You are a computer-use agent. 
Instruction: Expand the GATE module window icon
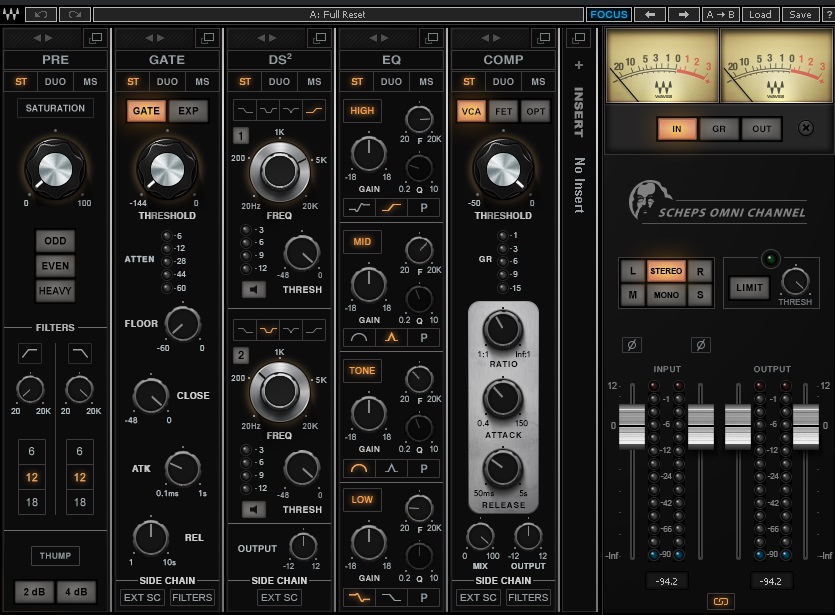tap(208, 38)
